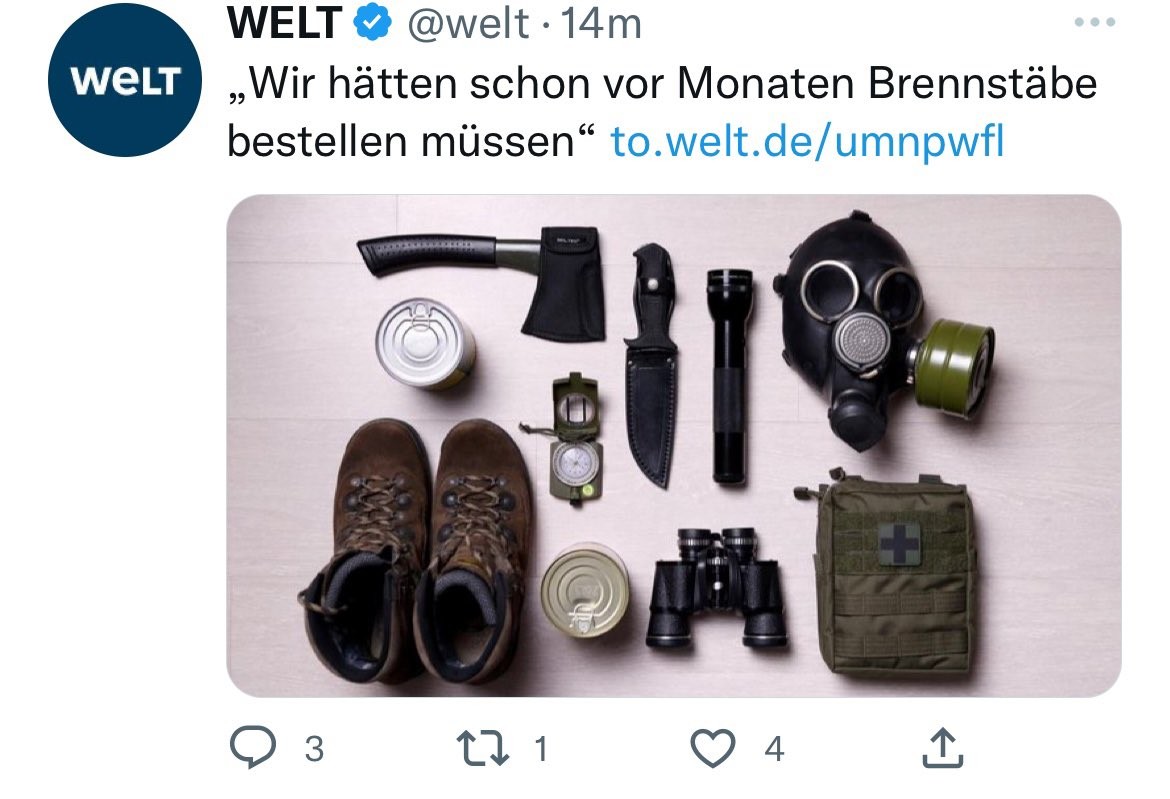The height and width of the screenshot is (799, 1170).
Task: Click the 14m timestamp
Action: 601,24
